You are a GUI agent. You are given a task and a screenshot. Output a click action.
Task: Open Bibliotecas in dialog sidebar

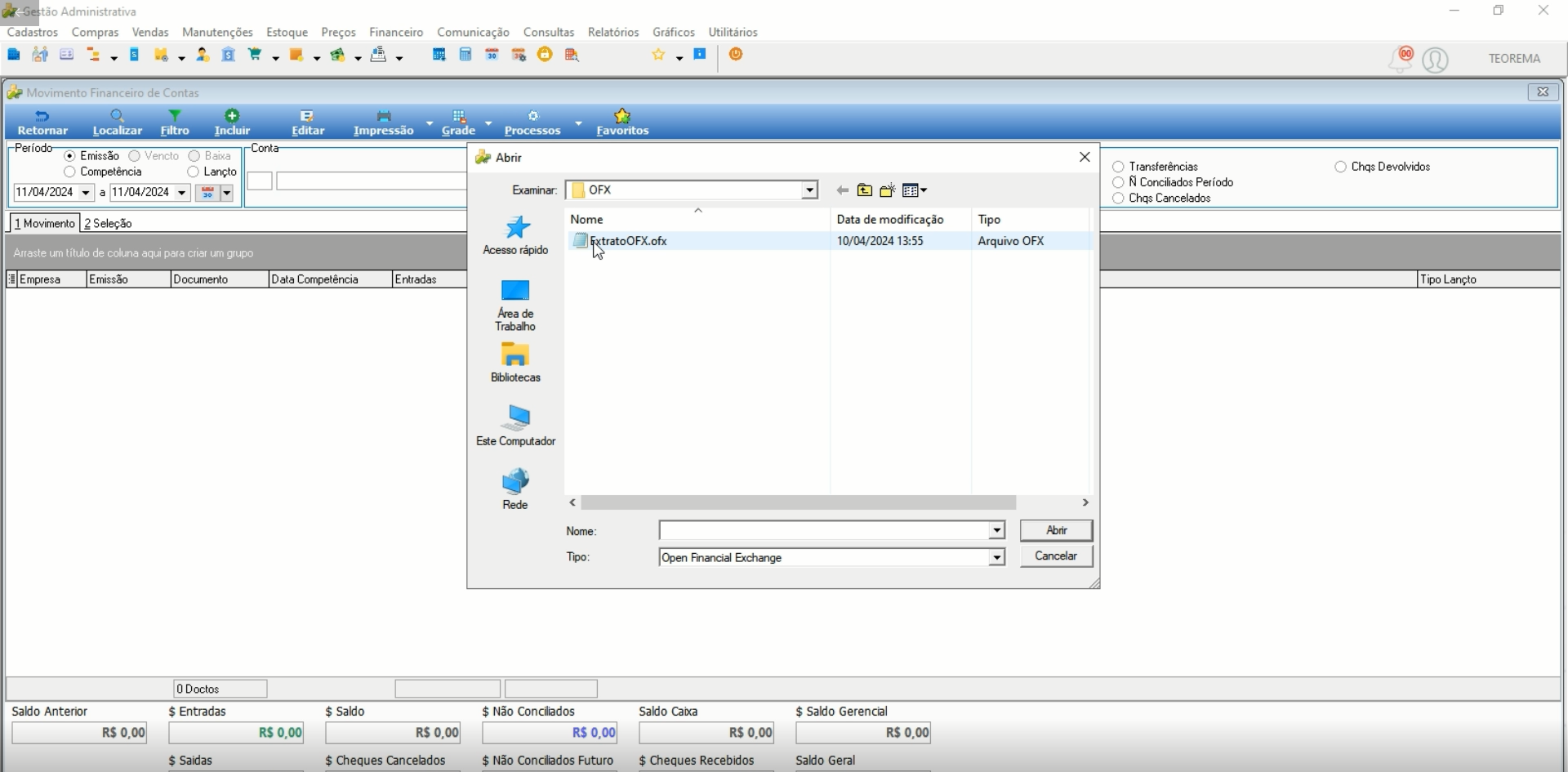(x=515, y=363)
